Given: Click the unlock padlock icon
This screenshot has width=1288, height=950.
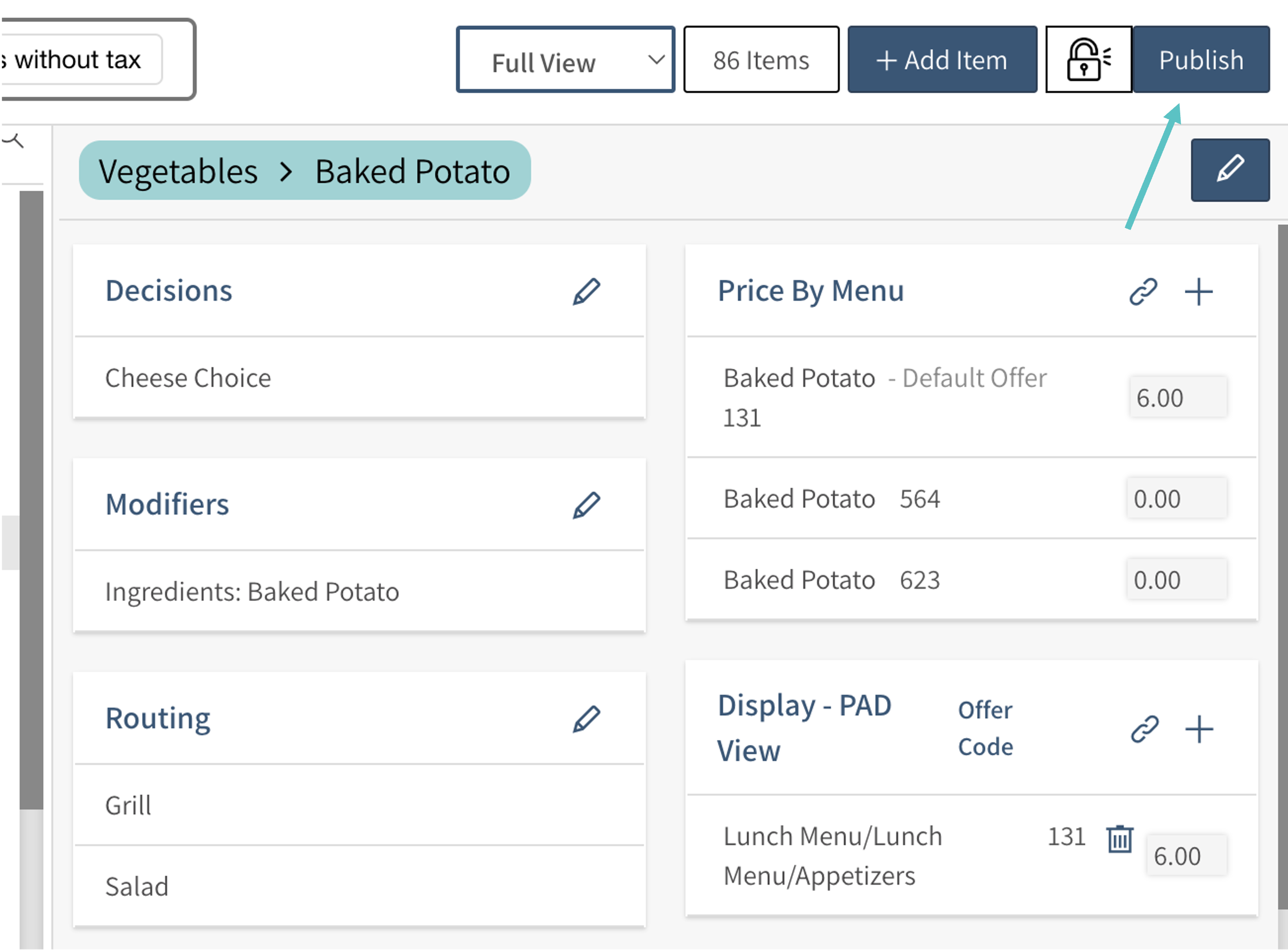Looking at the screenshot, I should [x=1088, y=60].
